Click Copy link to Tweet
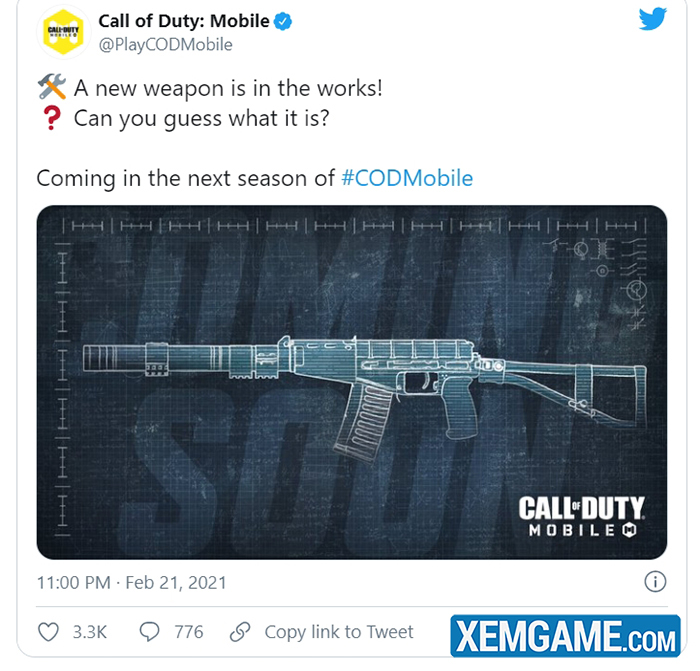Viewport: 700px width, 671px height. 339,632
